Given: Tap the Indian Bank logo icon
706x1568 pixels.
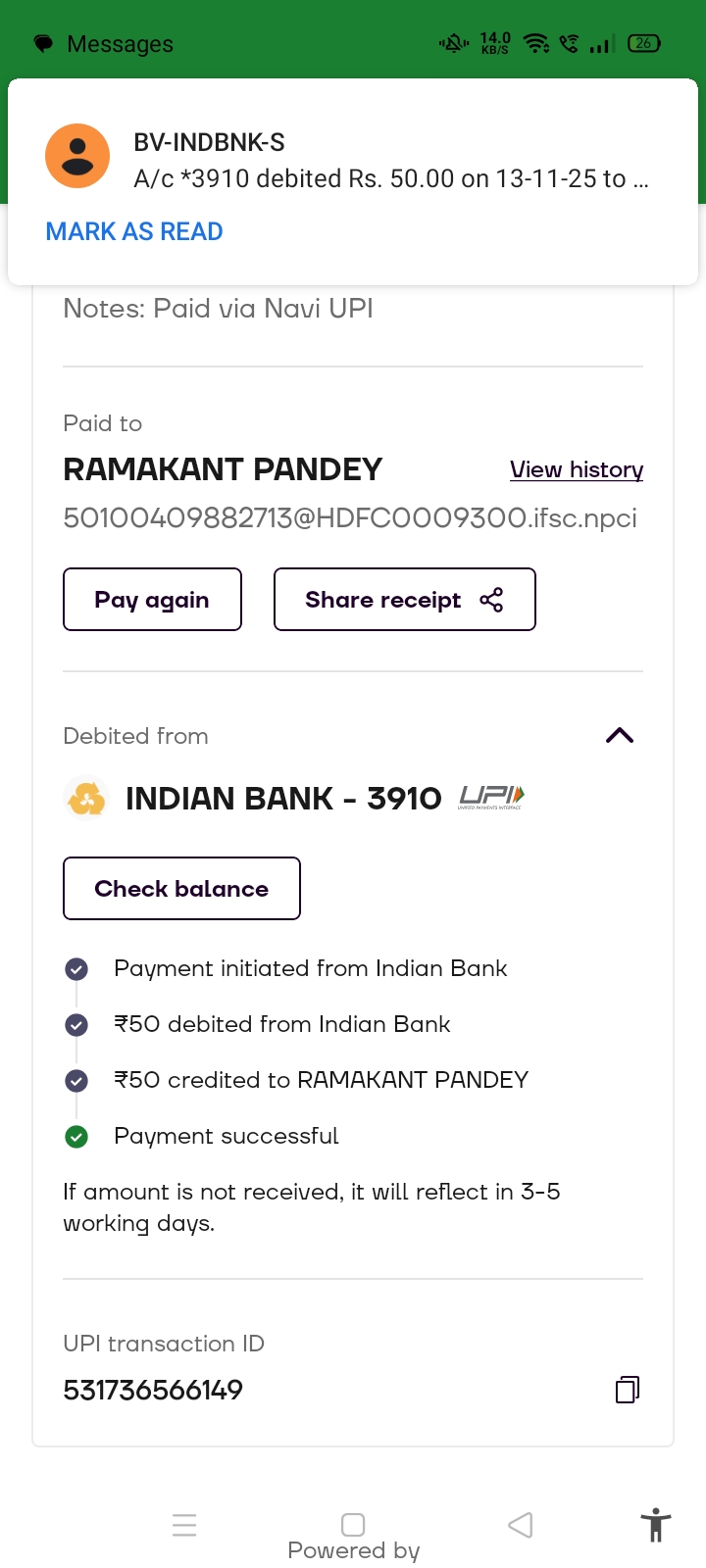Looking at the screenshot, I should pyautogui.click(x=86, y=799).
